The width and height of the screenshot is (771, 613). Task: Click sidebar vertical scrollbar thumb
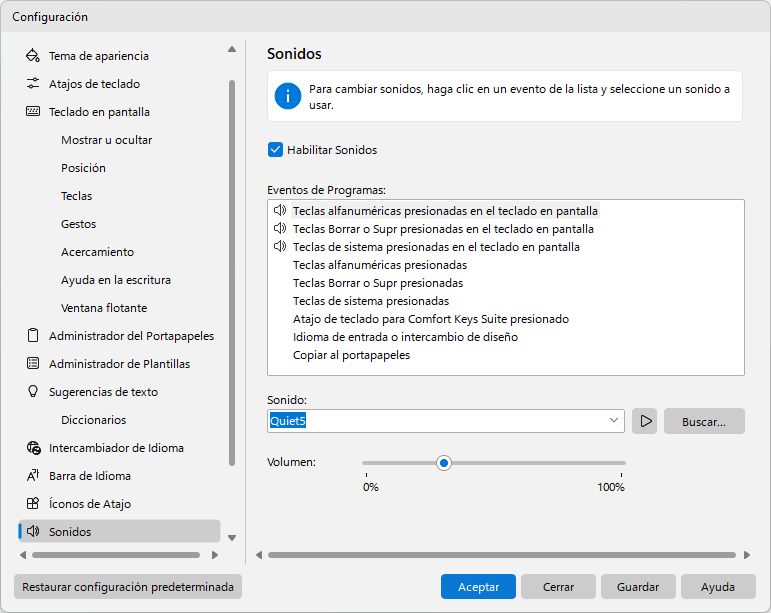click(x=232, y=273)
